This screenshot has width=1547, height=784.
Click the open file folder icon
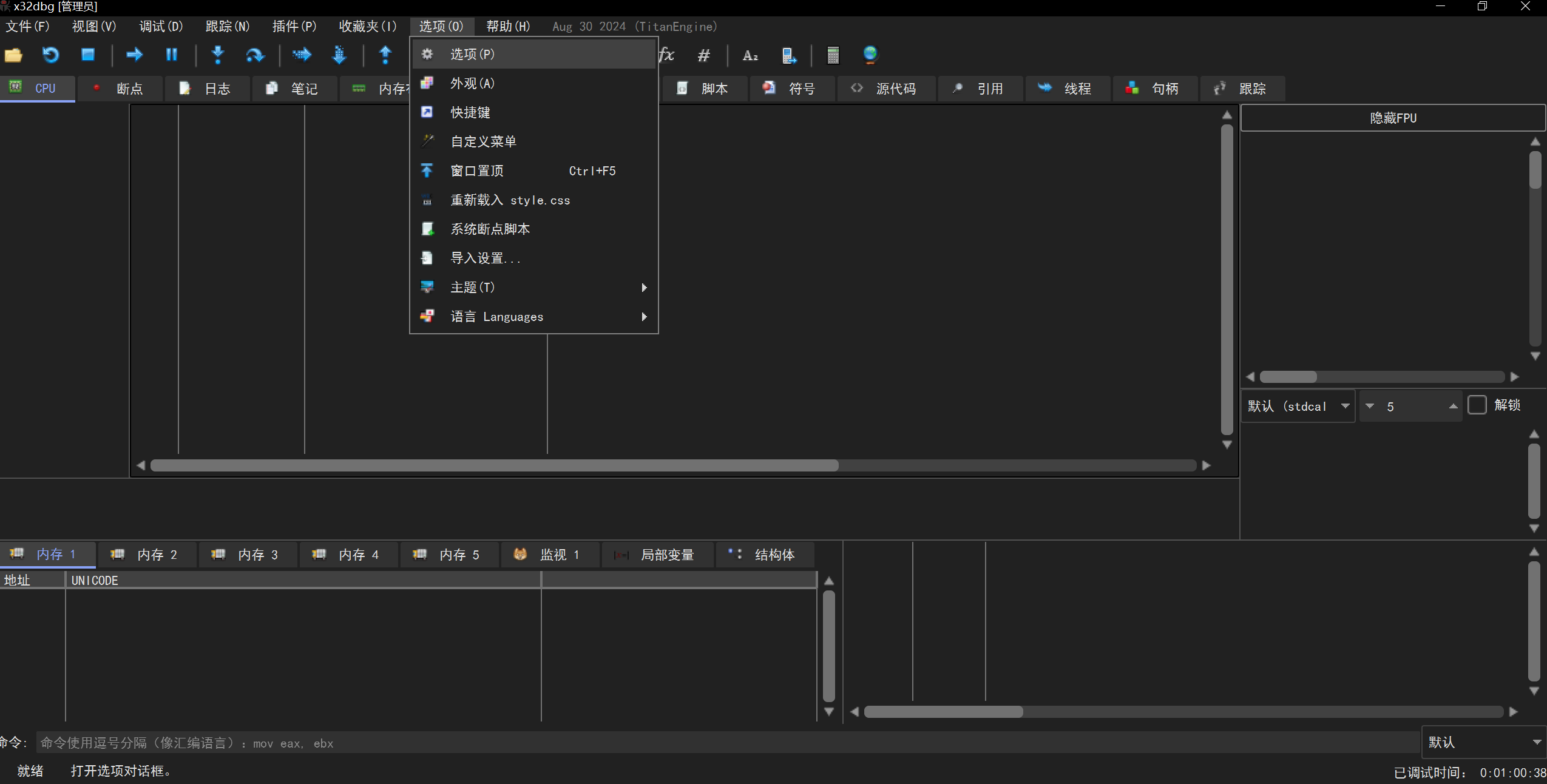coord(13,55)
